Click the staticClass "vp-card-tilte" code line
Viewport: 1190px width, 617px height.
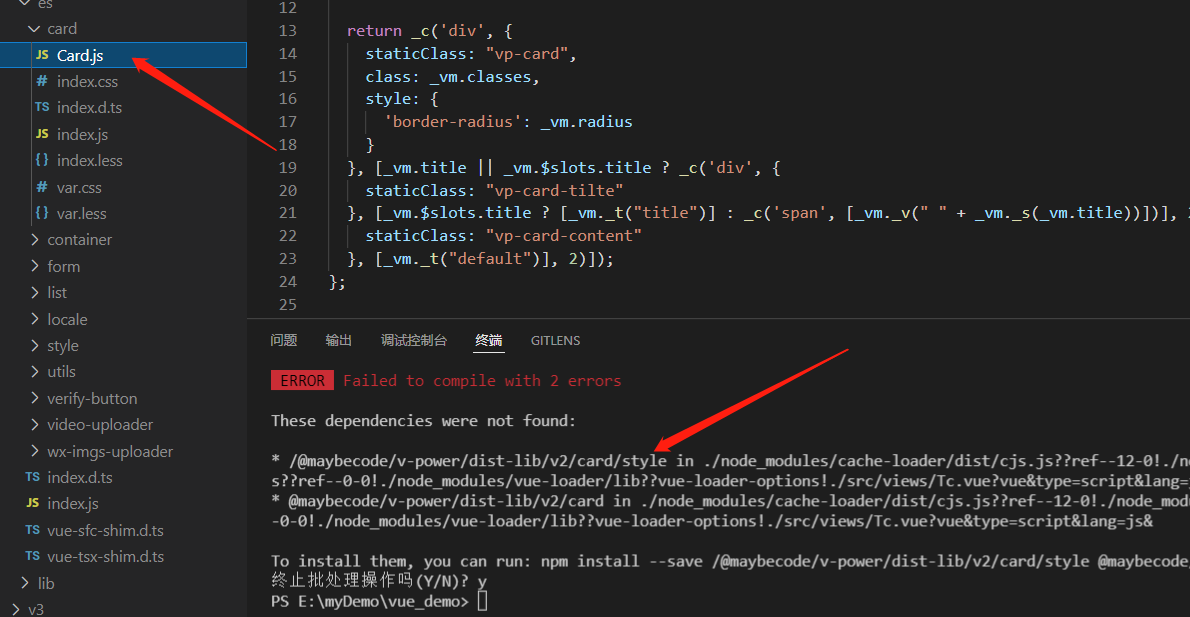tap(494, 190)
